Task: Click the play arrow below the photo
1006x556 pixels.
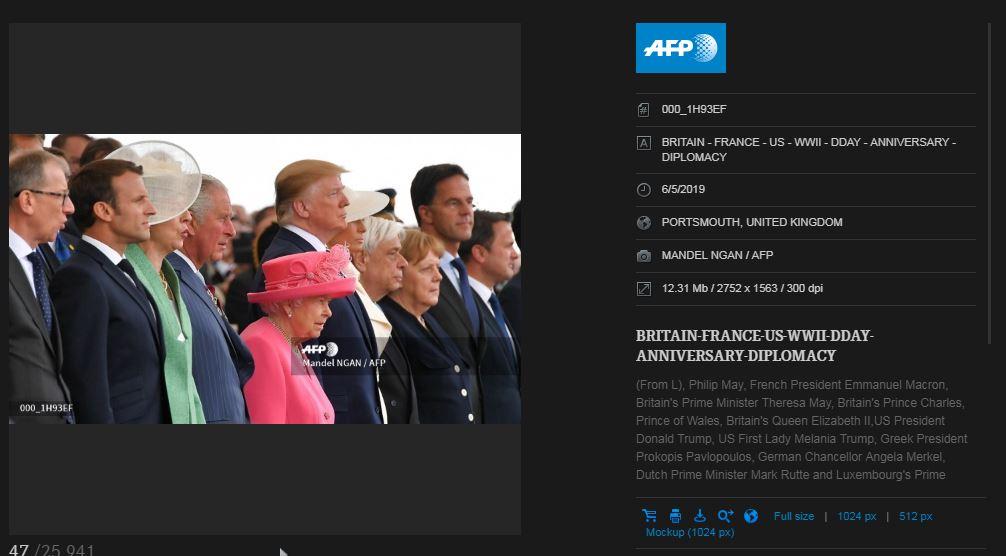Action: click(x=284, y=552)
